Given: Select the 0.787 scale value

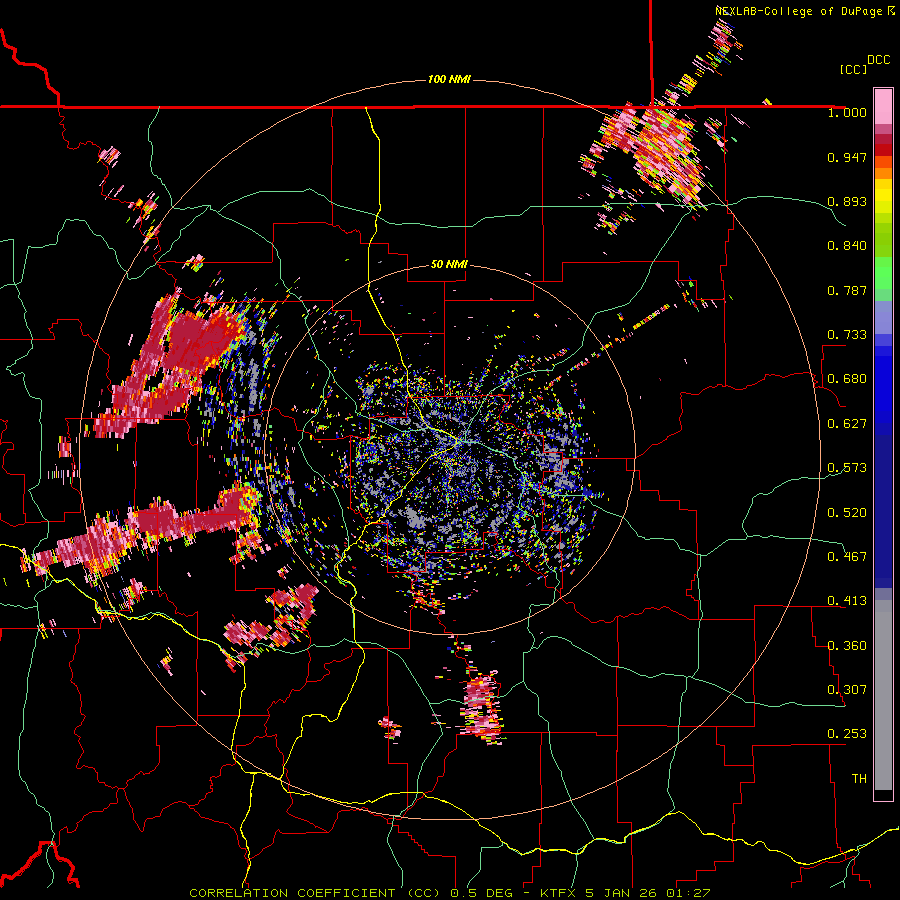Looking at the screenshot, I should [847, 290].
